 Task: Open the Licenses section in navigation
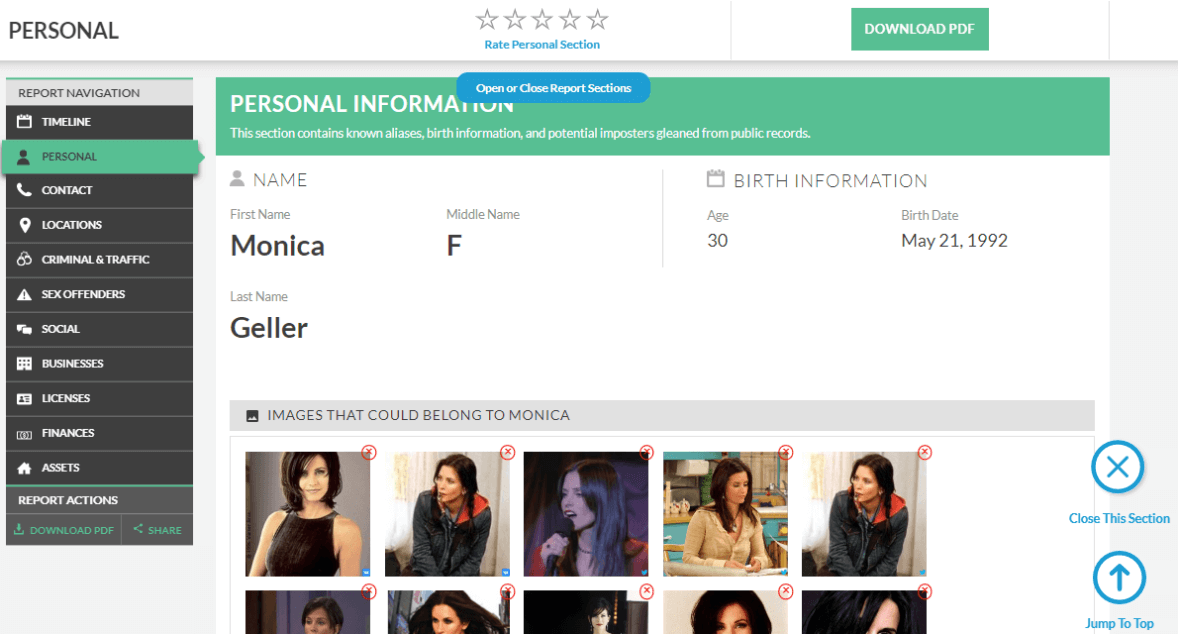point(65,398)
